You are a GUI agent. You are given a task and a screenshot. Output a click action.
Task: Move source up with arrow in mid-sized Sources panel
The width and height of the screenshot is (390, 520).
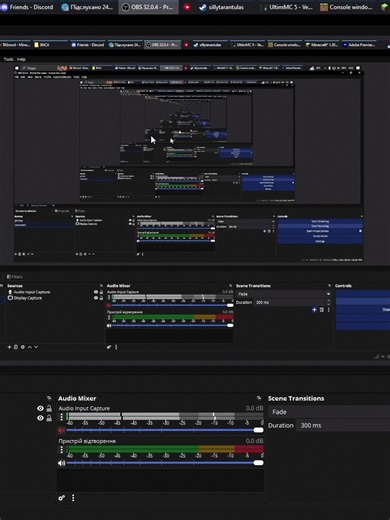pos(30,347)
